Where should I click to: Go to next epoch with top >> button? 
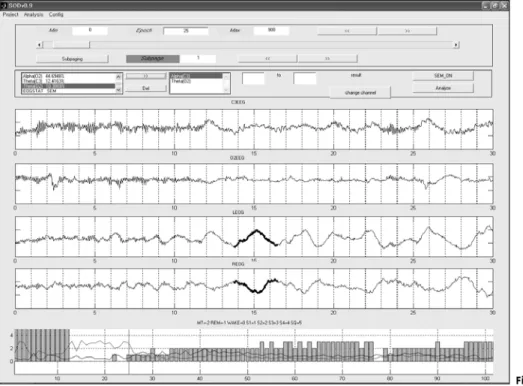coord(407,31)
